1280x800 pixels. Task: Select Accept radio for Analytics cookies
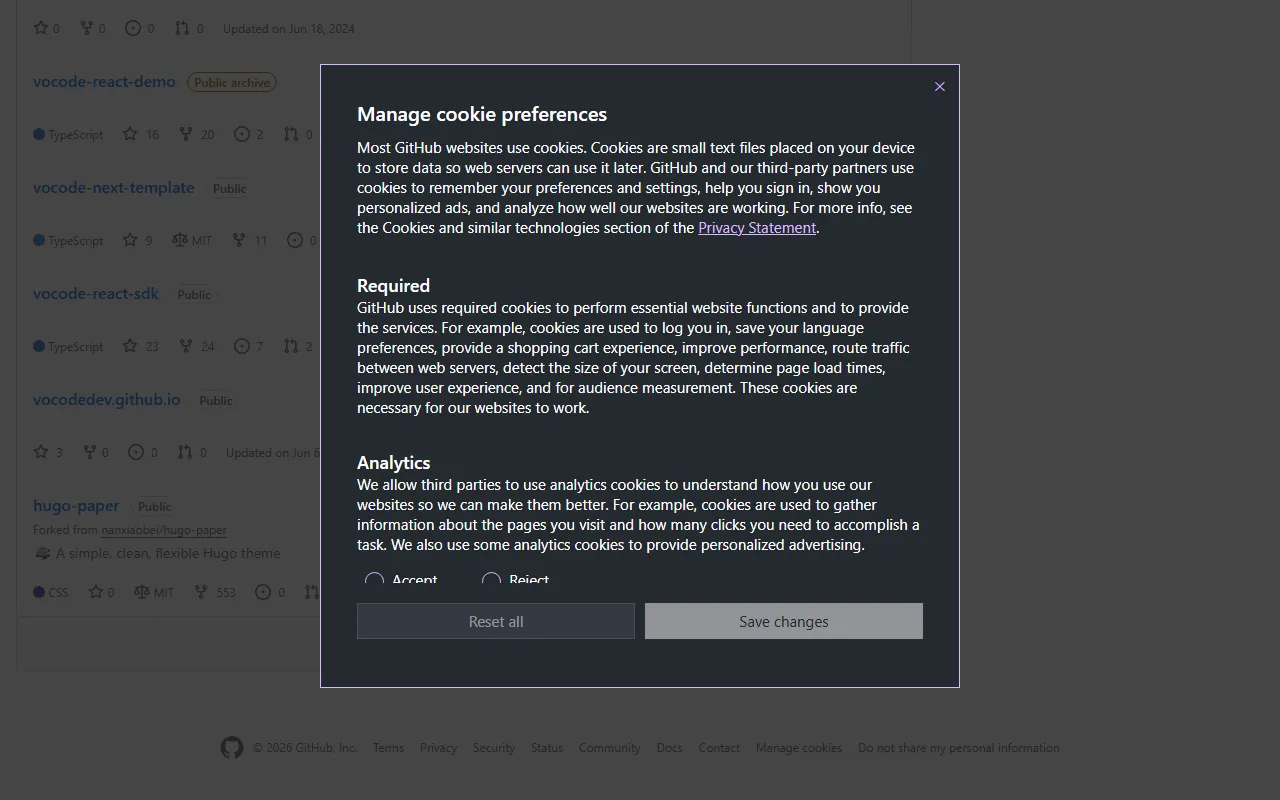[374, 580]
